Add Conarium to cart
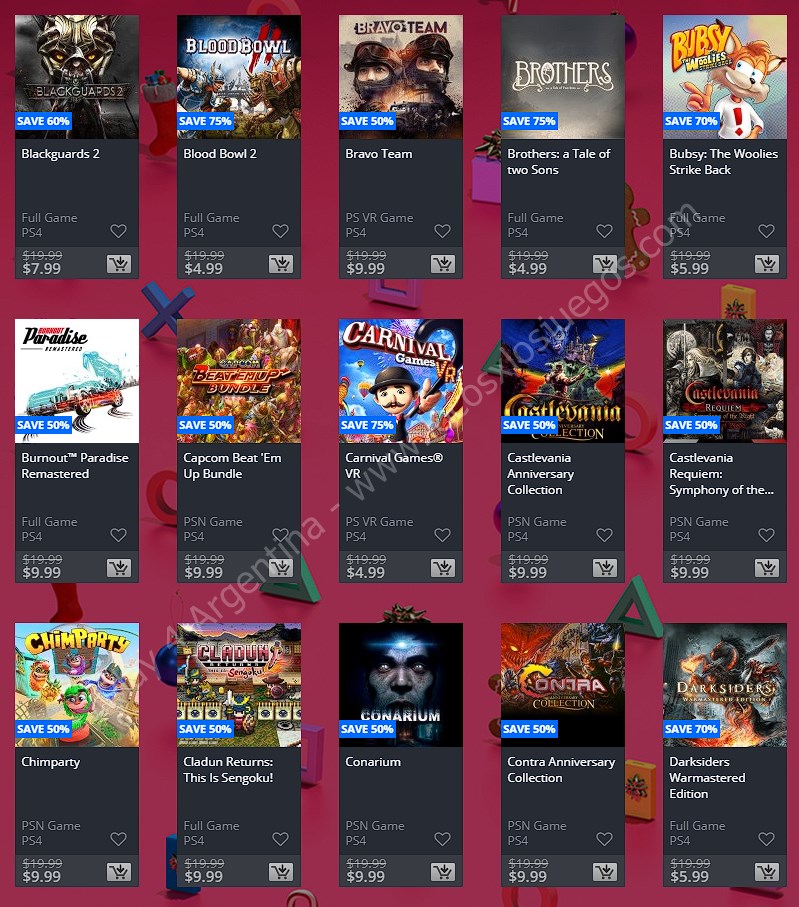 443,872
